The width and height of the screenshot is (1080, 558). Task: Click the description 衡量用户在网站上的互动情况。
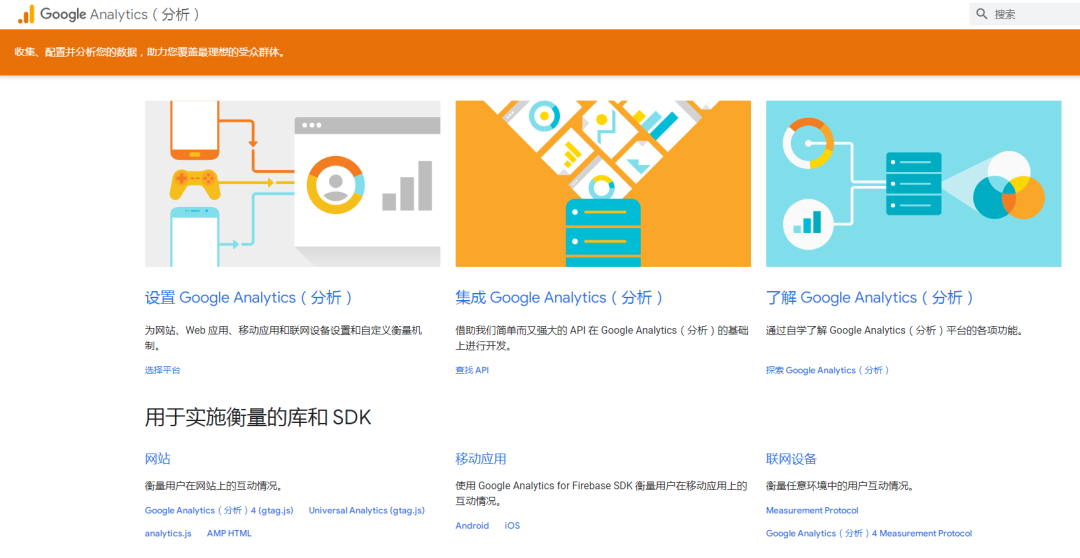[x=214, y=486]
